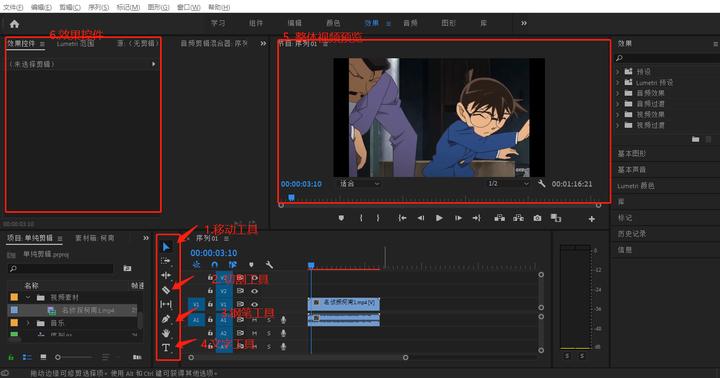Enable voice-over record on A1

283,319
